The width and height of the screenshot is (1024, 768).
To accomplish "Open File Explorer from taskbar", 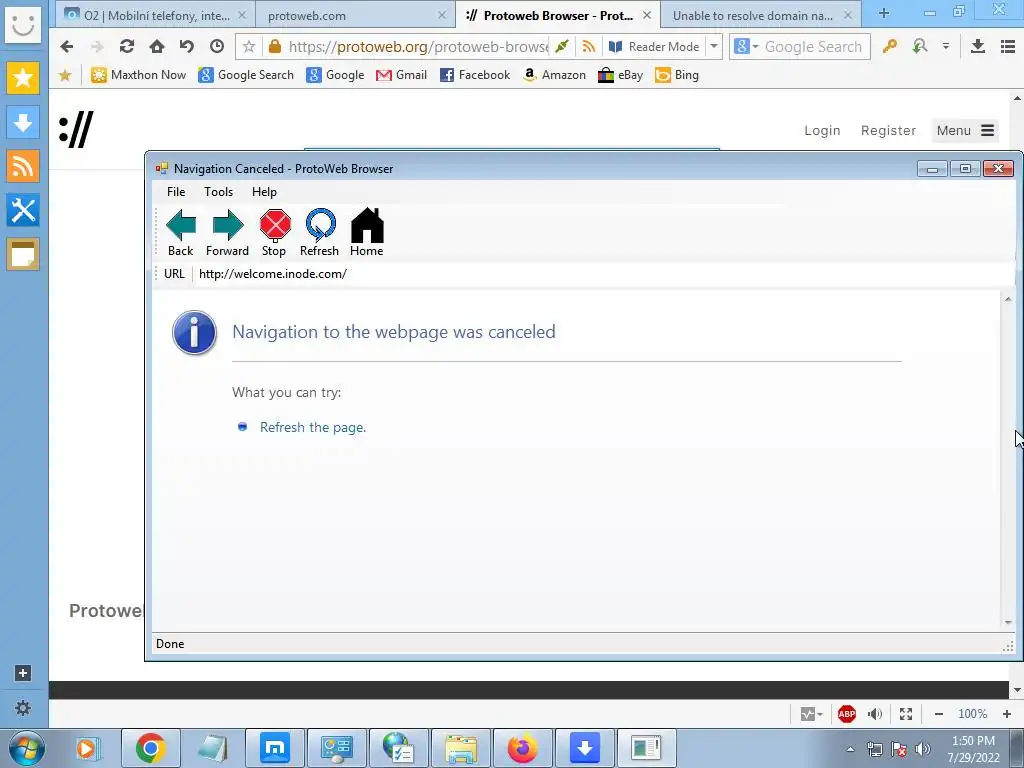I will click(460, 748).
